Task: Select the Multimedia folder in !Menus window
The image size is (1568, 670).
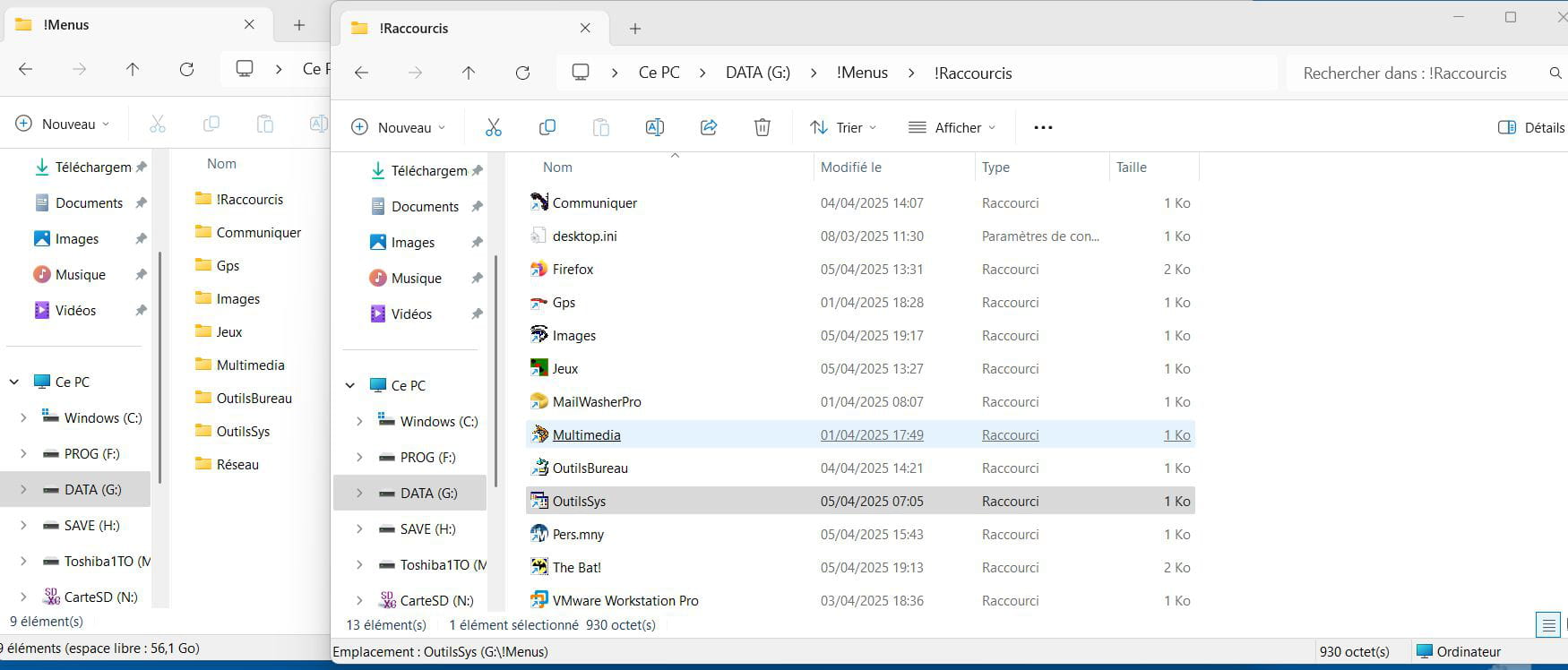Action: (239, 365)
